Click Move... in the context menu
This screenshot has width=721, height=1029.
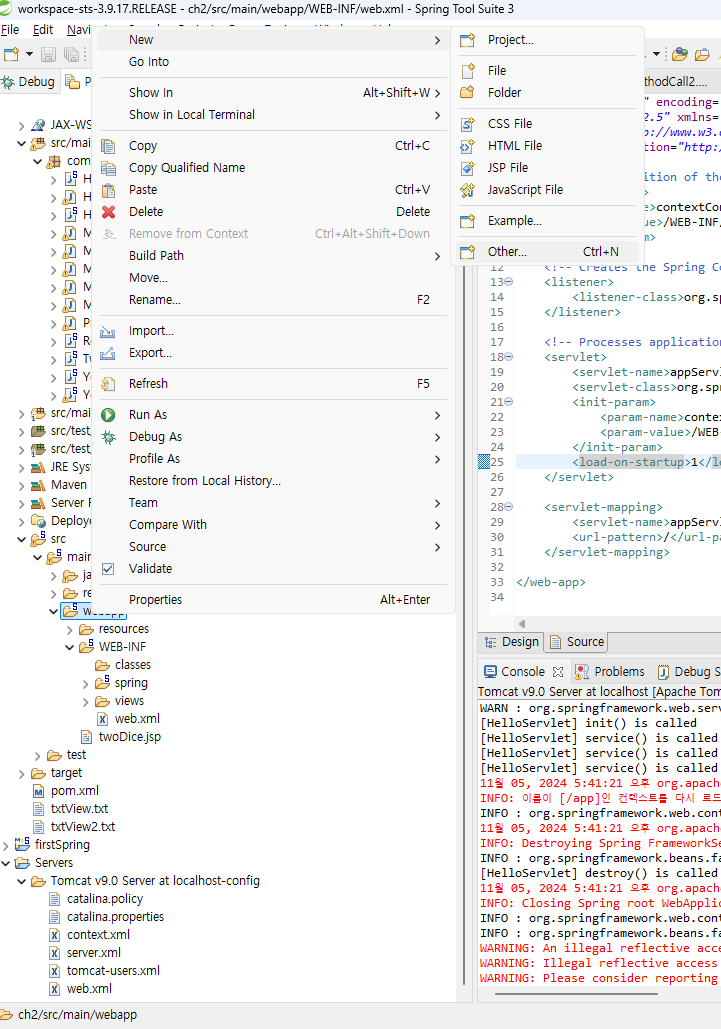(272, 278)
